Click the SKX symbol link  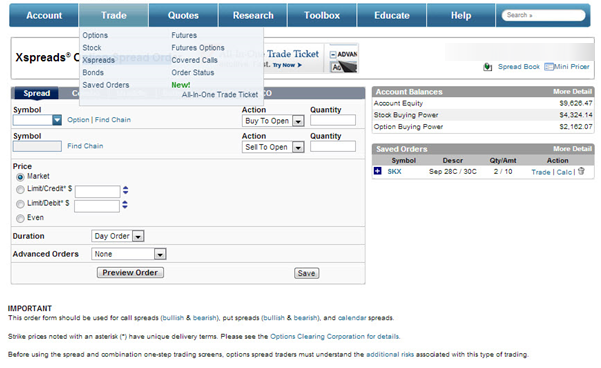394,172
